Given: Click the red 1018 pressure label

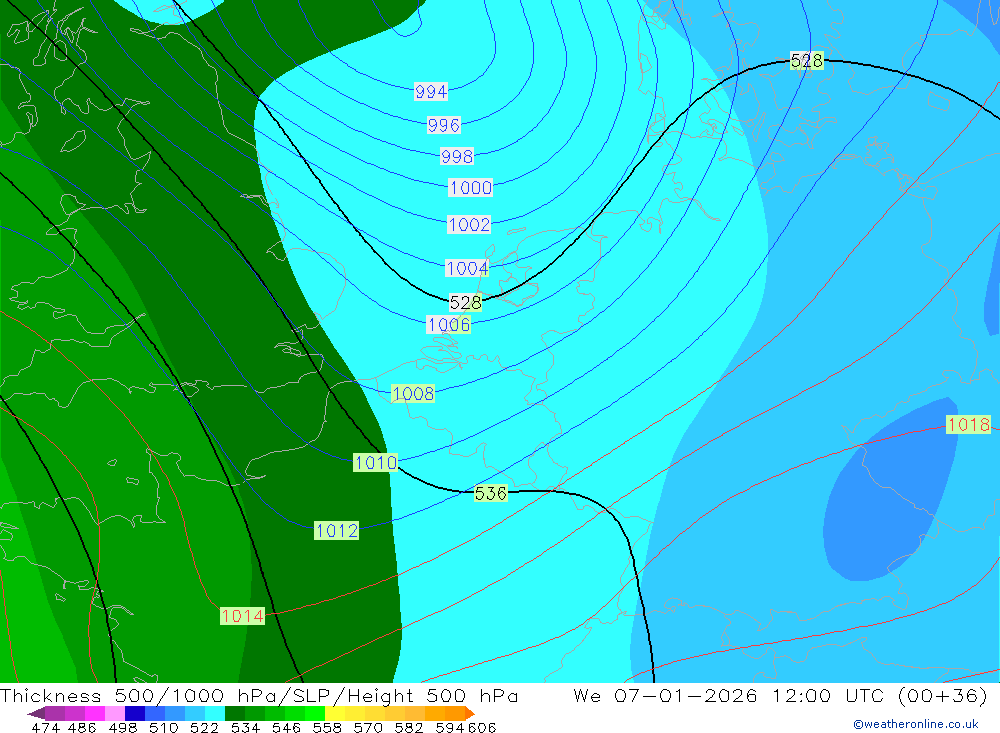Looking at the screenshot, I should point(968,424).
